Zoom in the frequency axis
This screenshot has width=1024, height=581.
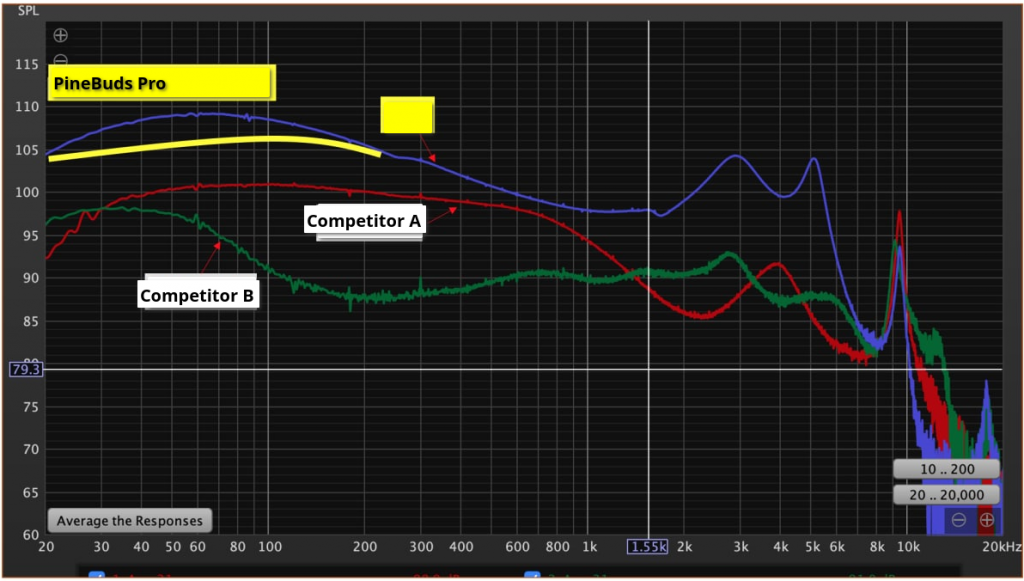(986, 520)
